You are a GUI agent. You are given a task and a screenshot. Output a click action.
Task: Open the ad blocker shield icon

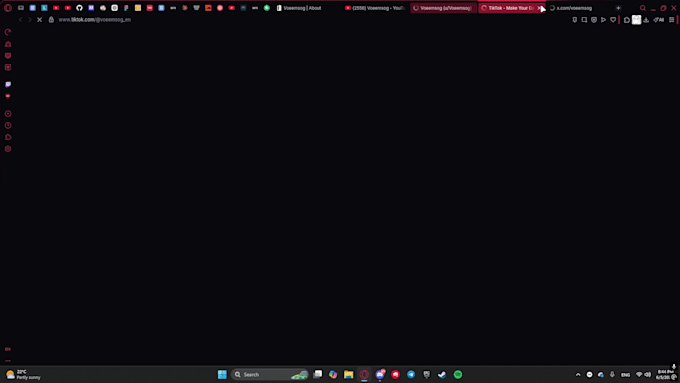[594, 20]
